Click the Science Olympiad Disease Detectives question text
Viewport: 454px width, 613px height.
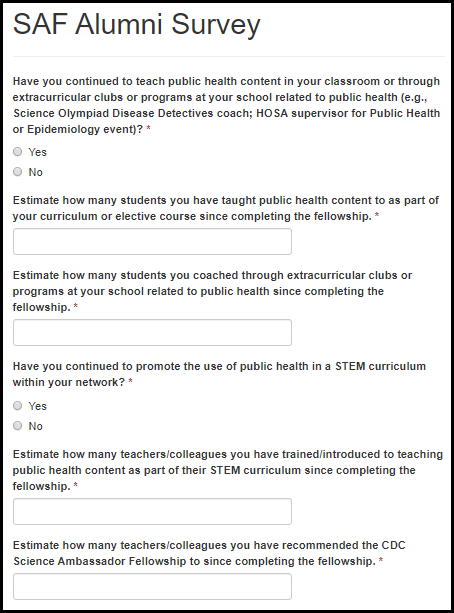[x=226, y=105]
